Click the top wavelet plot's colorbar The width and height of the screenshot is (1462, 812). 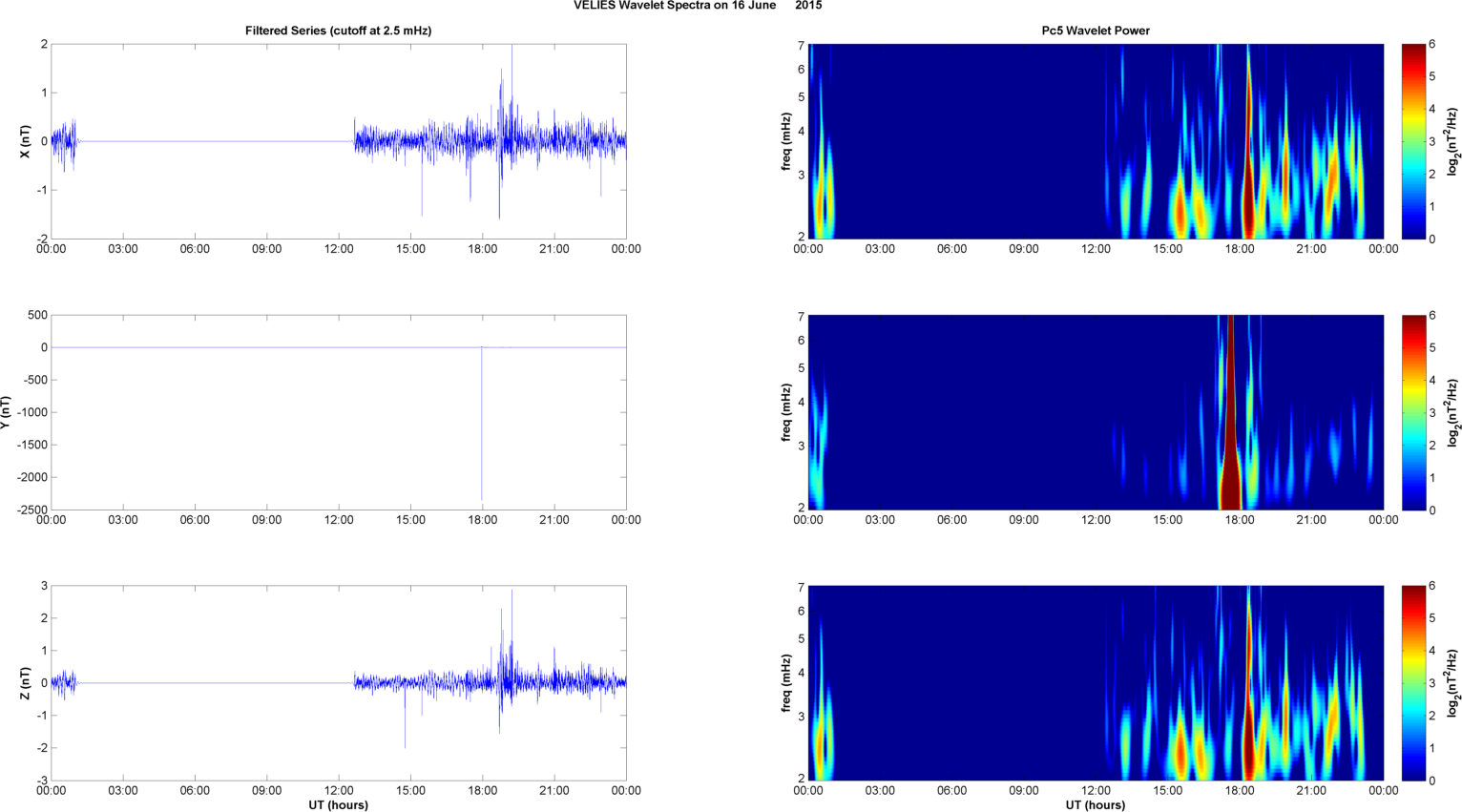pyautogui.click(x=1414, y=141)
